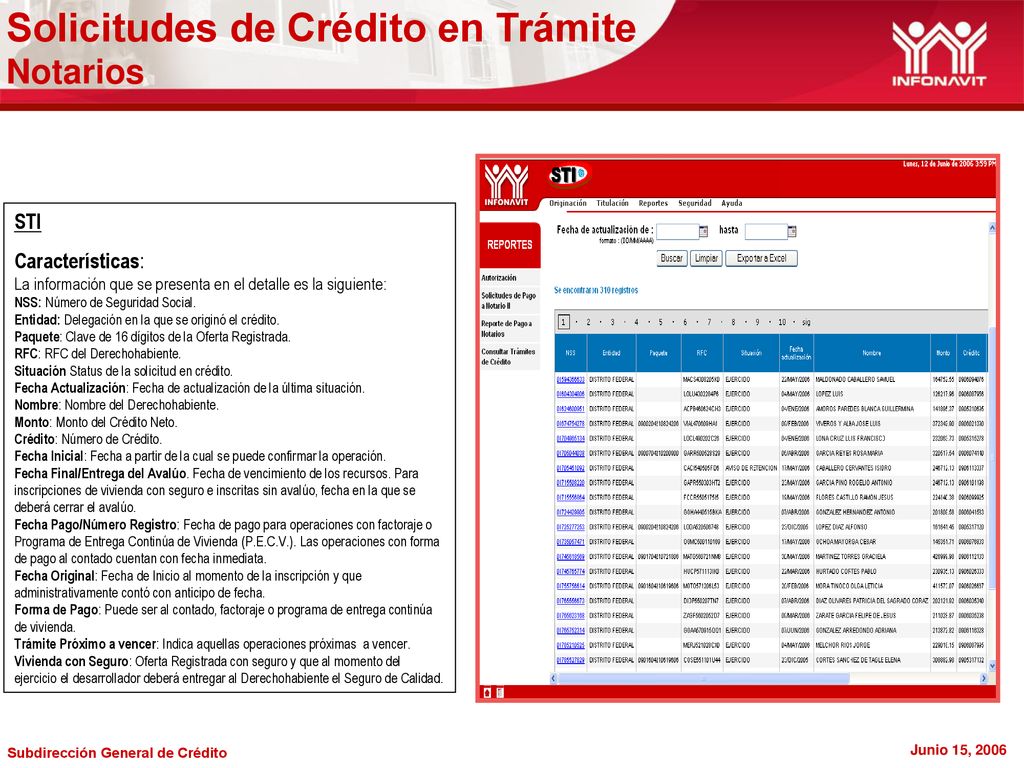Go to results page 8

point(733,322)
